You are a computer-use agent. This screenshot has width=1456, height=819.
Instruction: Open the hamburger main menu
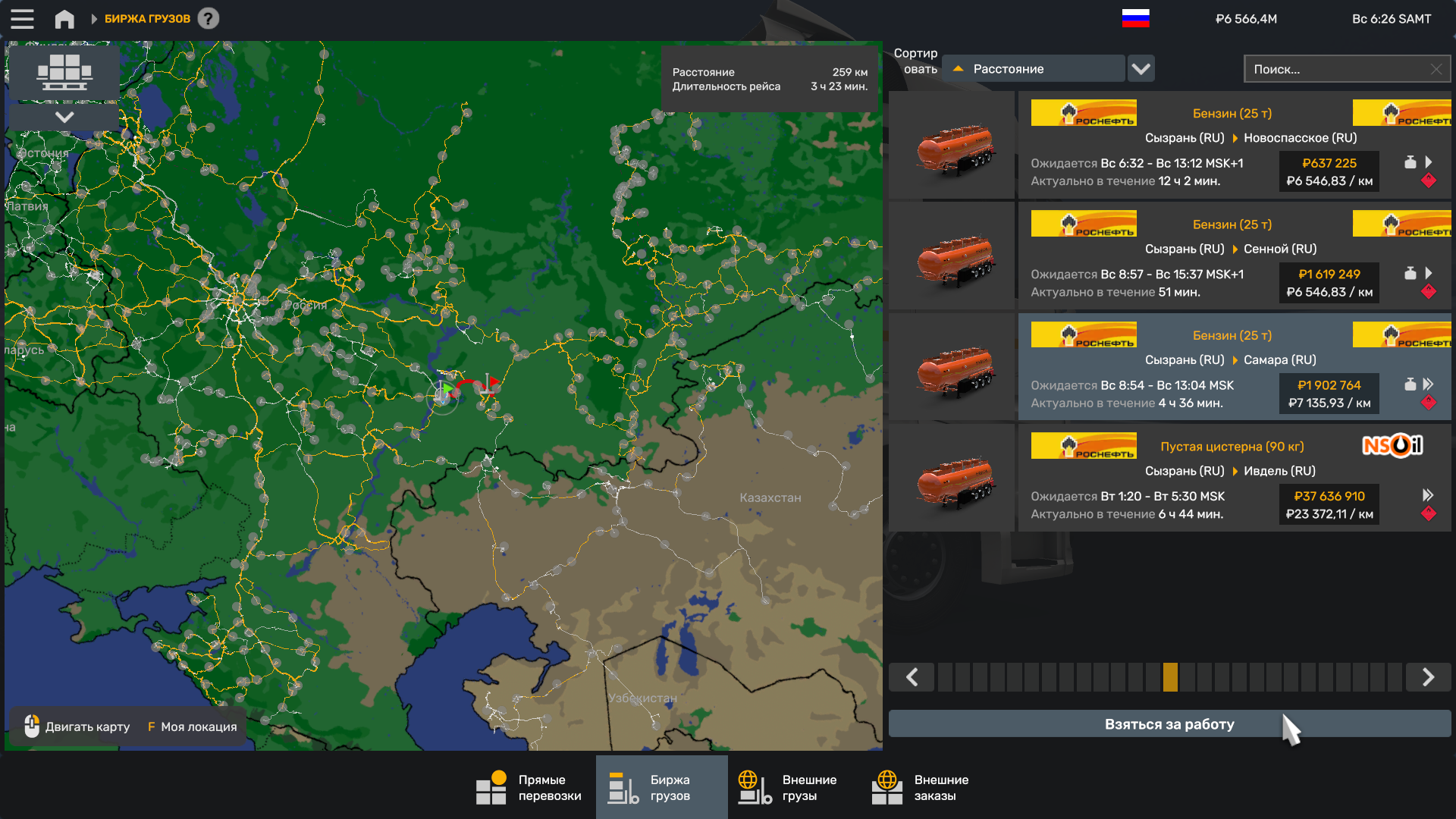pos(22,19)
